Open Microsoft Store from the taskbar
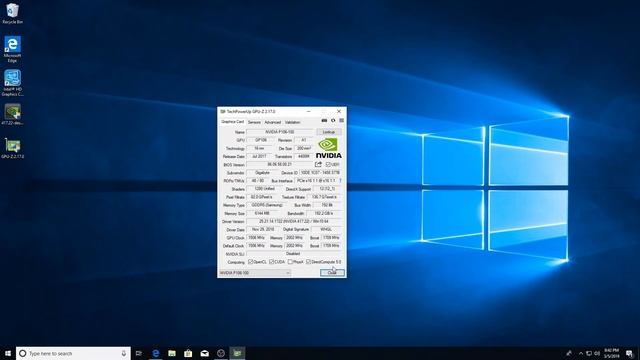Screen dimensions: 640x360 [188, 353]
